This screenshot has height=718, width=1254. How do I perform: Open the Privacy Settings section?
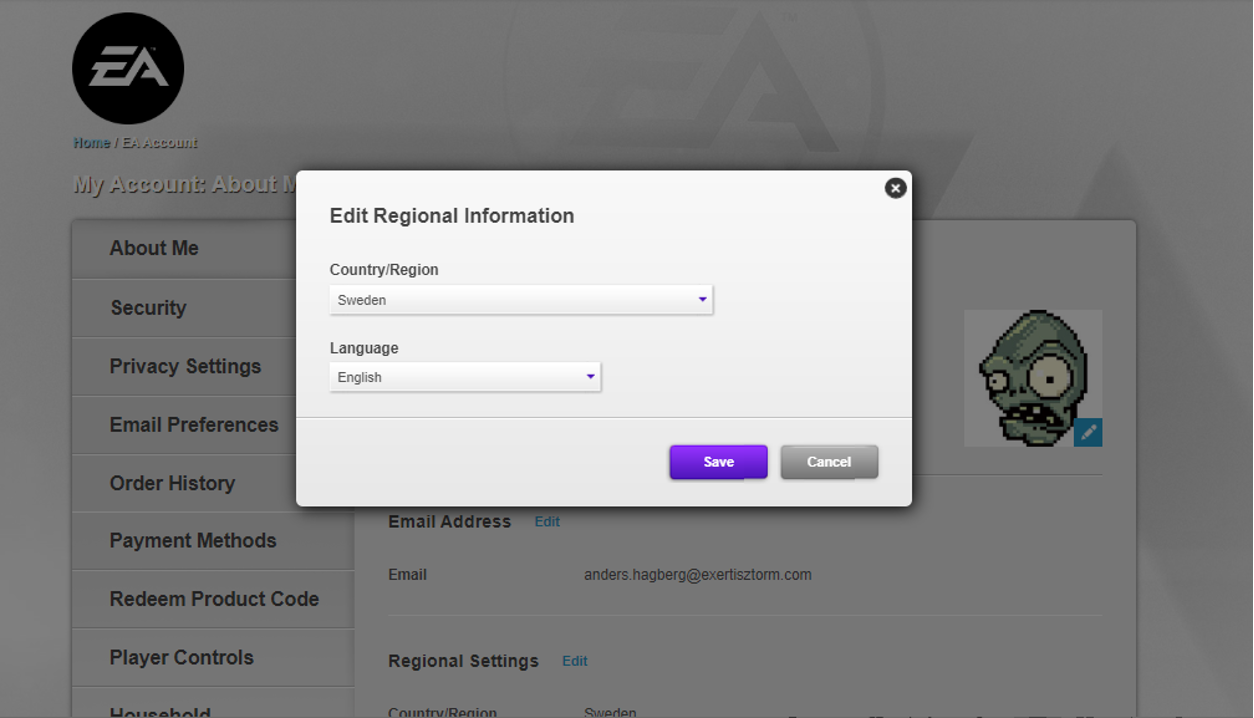click(185, 367)
